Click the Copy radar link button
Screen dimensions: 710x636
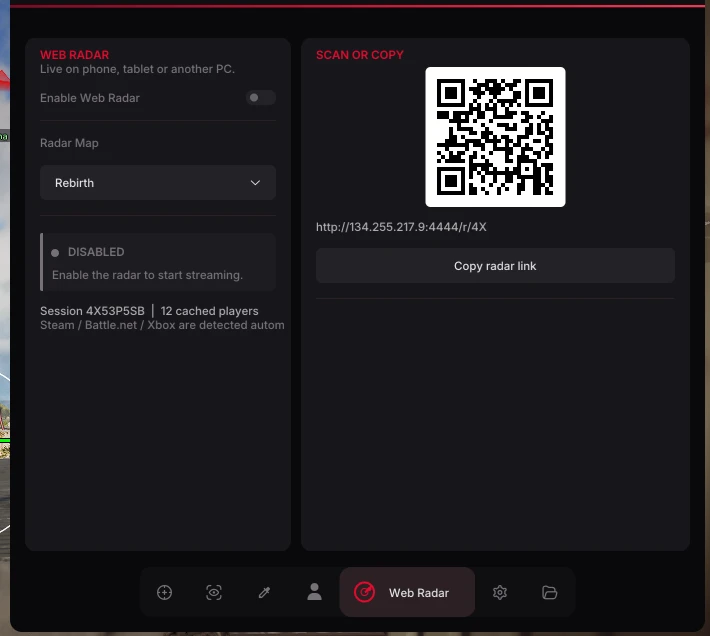click(495, 266)
